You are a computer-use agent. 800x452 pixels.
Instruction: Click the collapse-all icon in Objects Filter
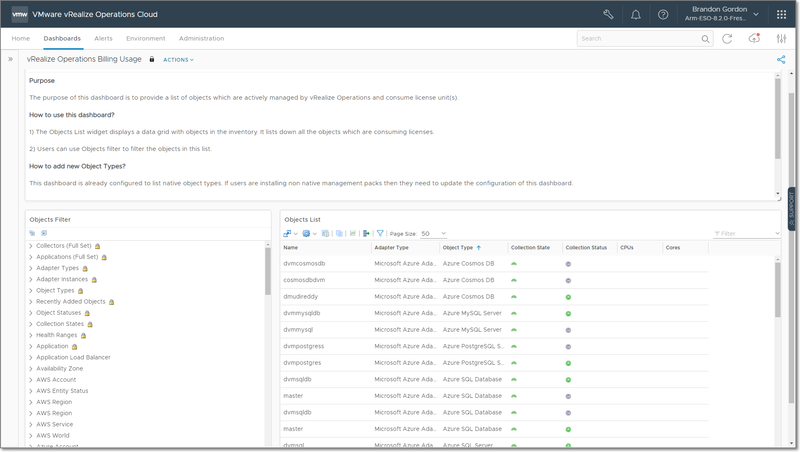pos(33,233)
